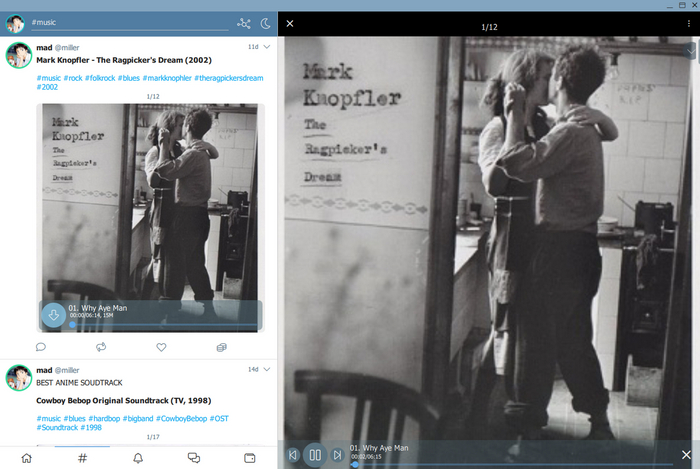Reply to the Mark Knopfler post
700x469 pixels.
pos(41,347)
